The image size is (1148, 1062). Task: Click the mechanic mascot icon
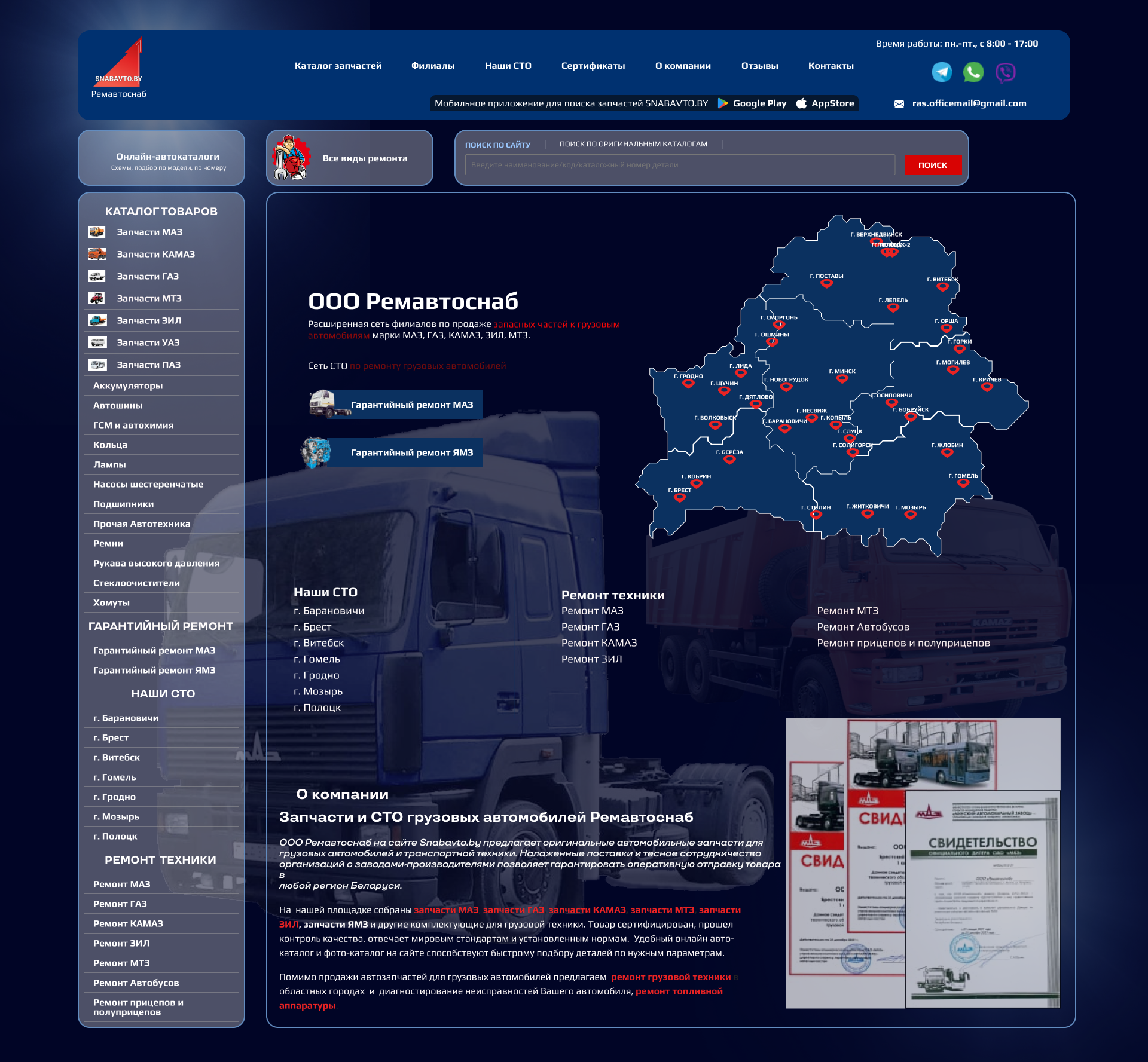(291, 158)
